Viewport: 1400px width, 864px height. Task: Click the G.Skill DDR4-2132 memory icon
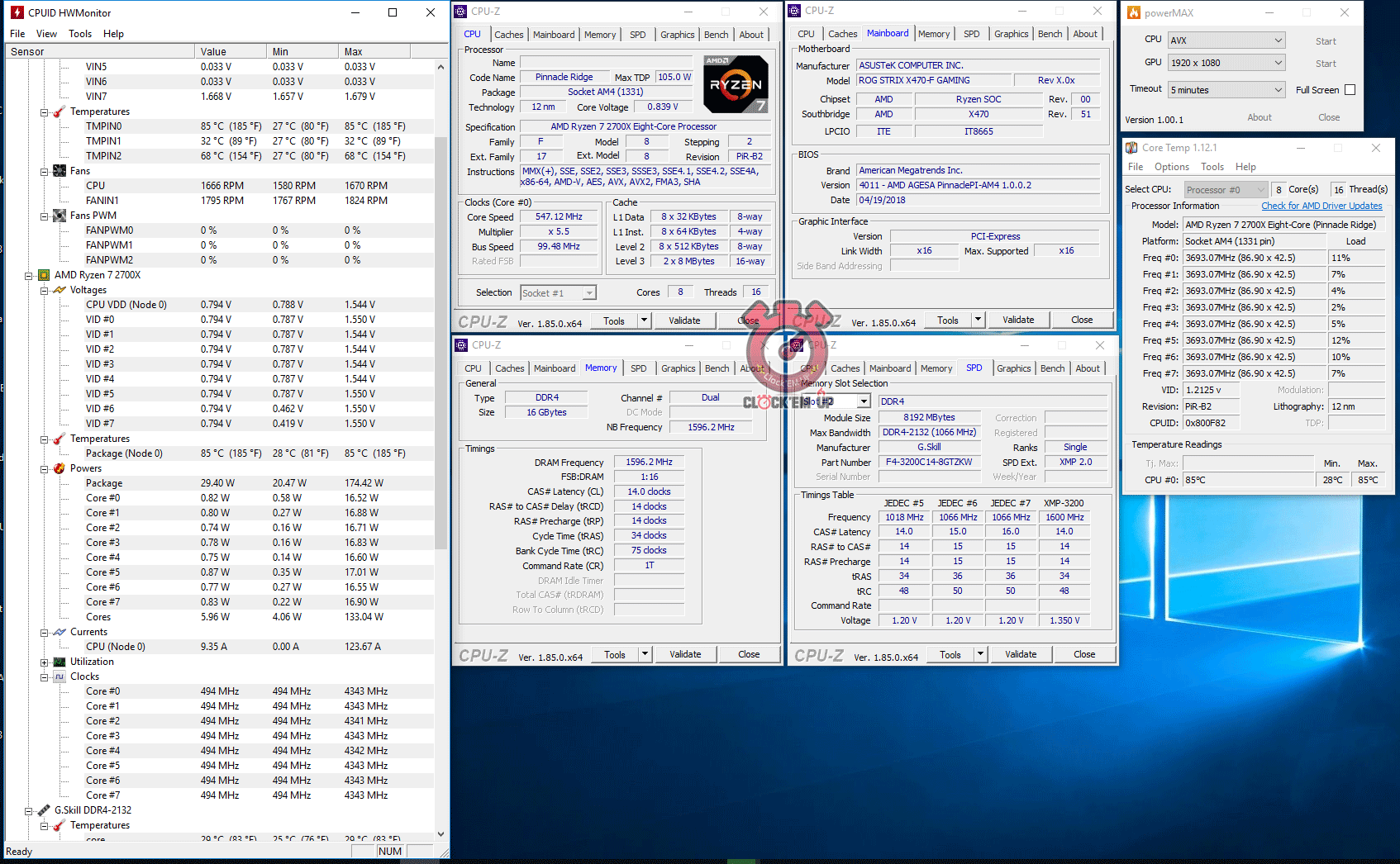pyautogui.click(x=44, y=810)
